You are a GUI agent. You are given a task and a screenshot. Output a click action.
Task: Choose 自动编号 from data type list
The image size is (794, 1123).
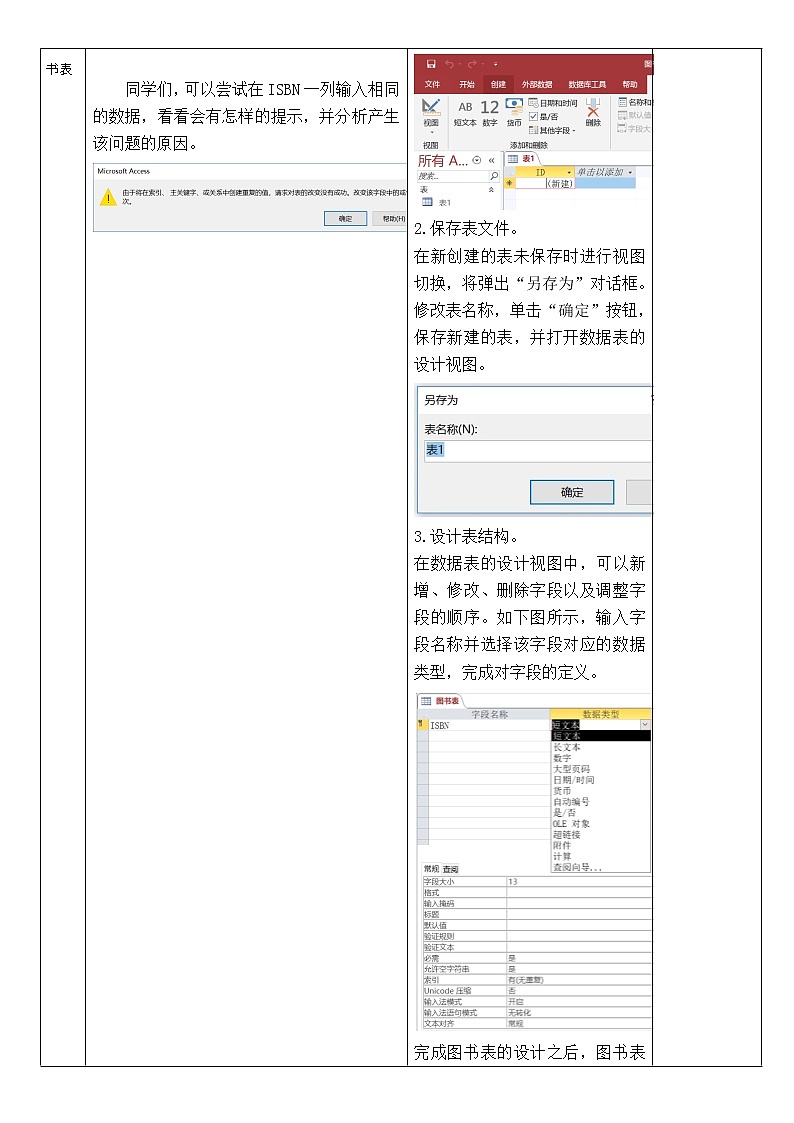click(x=600, y=801)
